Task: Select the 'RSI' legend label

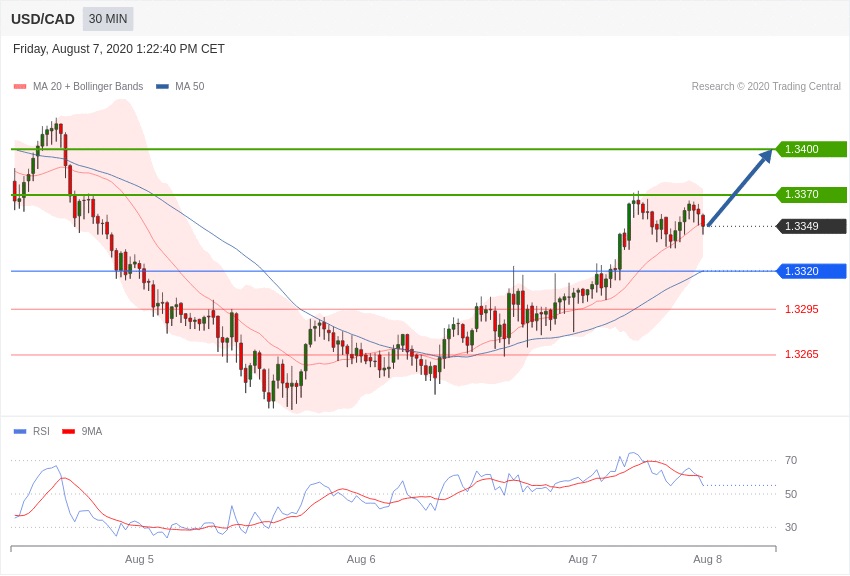Action: click(x=41, y=431)
